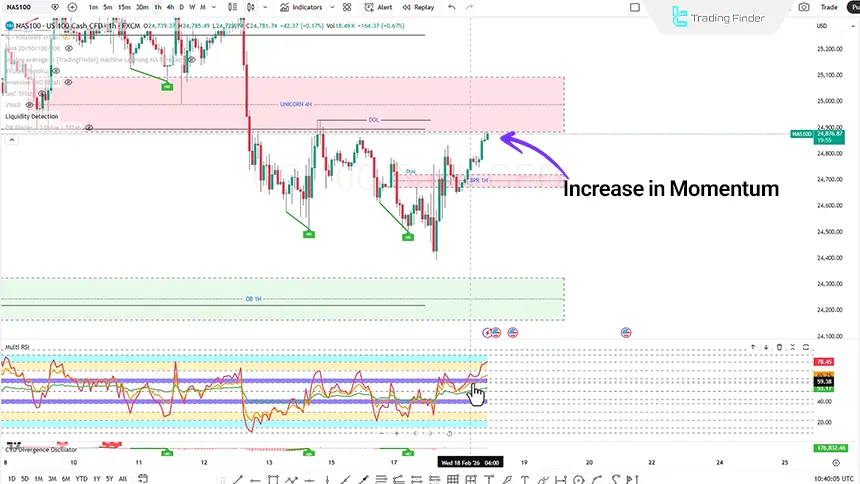Zoom out chart with minus control
The image size is (860, 484).
coord(382,434)
